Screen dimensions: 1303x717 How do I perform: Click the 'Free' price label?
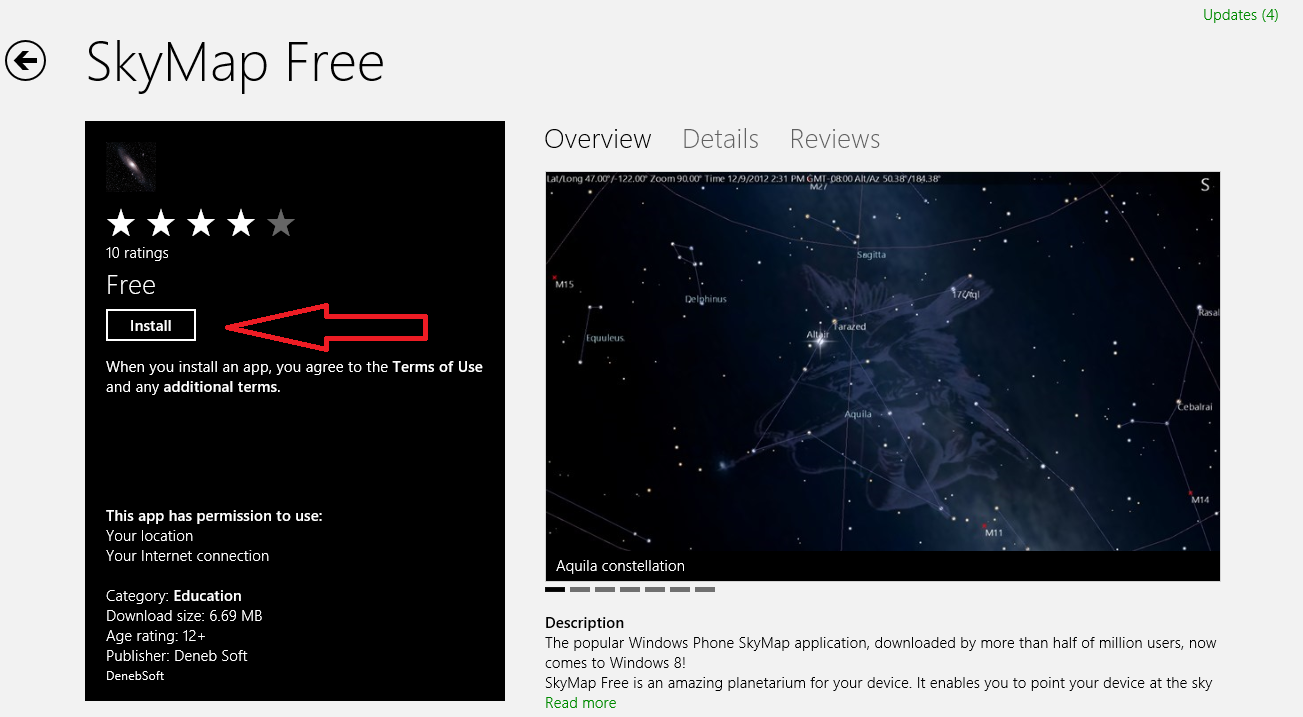click(x=131, y=285)
